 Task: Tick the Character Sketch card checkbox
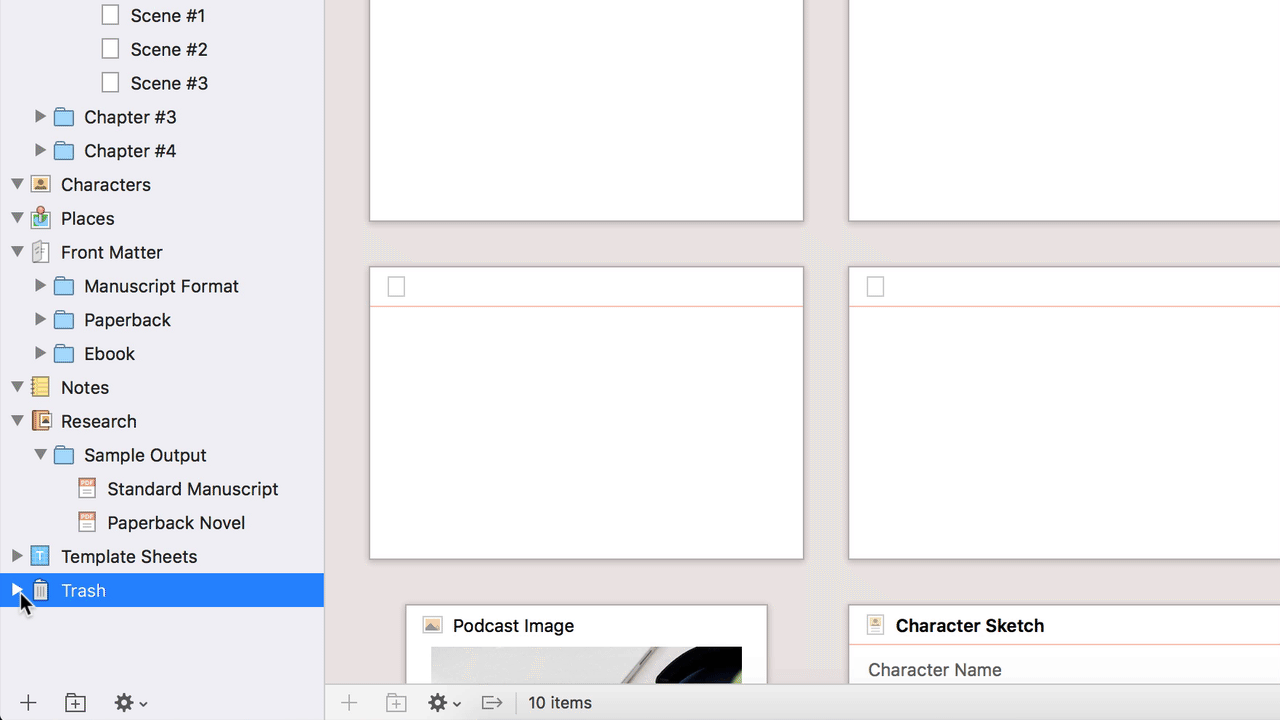tap(875, 624)
